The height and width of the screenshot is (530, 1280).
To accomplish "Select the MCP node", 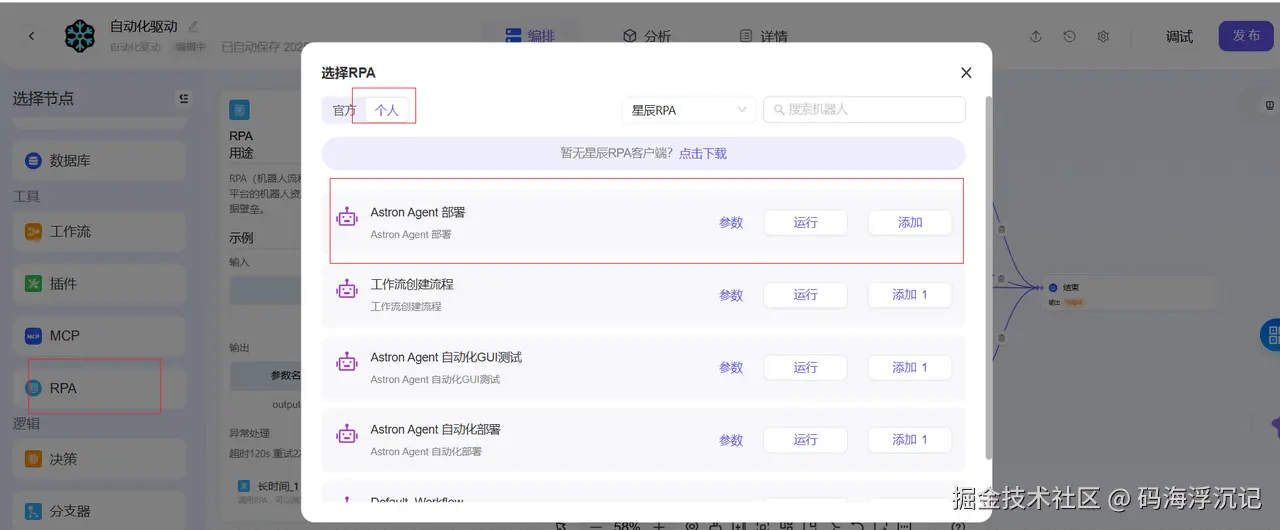I will [99, 336].
